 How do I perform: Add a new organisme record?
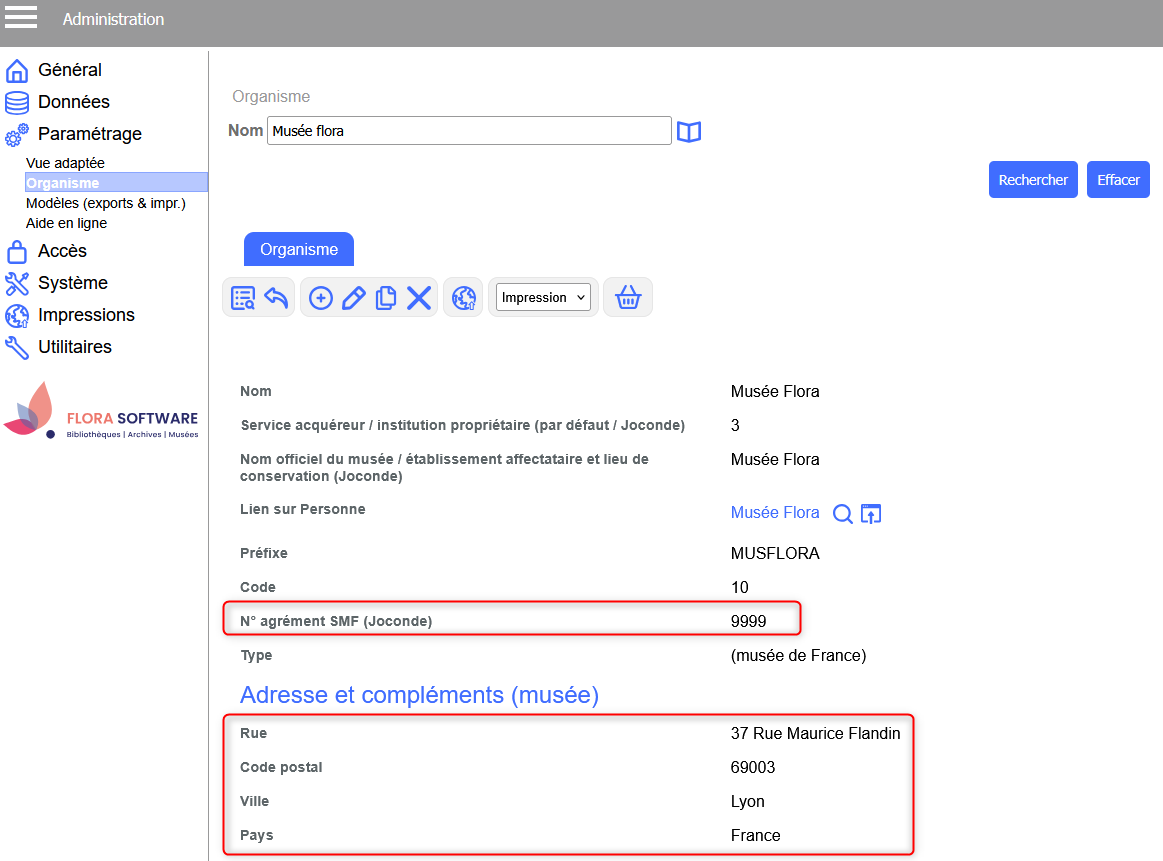coord(321,298)
